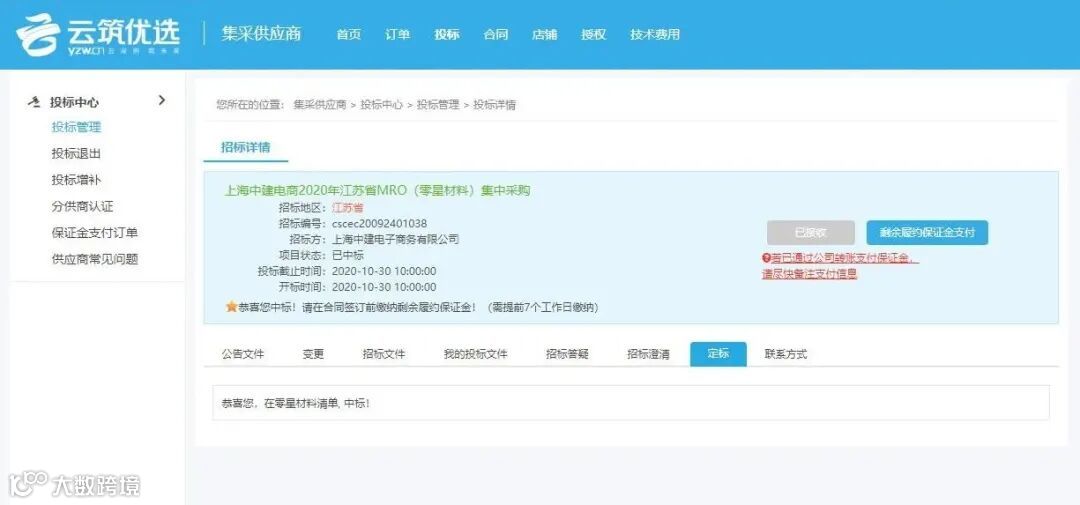This screenshot has height=505, width=1080.
Task: Open the 招标文件 tab
Action: [x=384, y=354]
